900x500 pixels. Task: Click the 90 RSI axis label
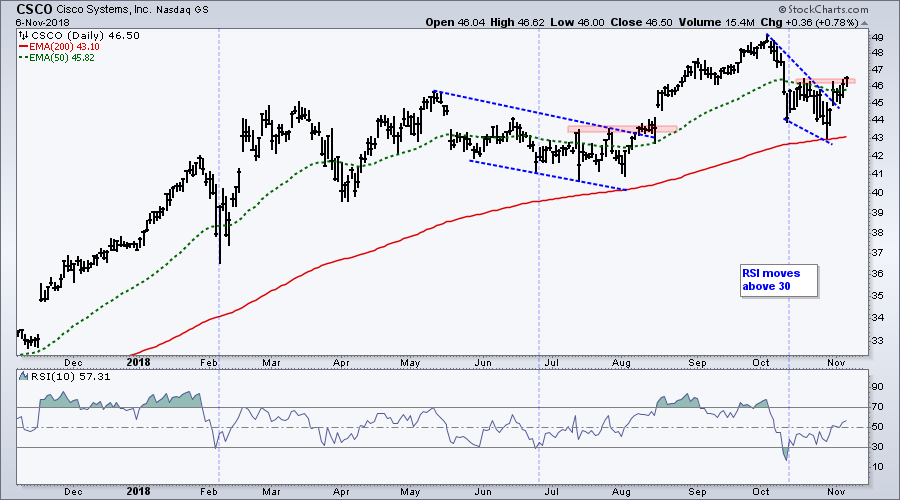coord(878,387)
